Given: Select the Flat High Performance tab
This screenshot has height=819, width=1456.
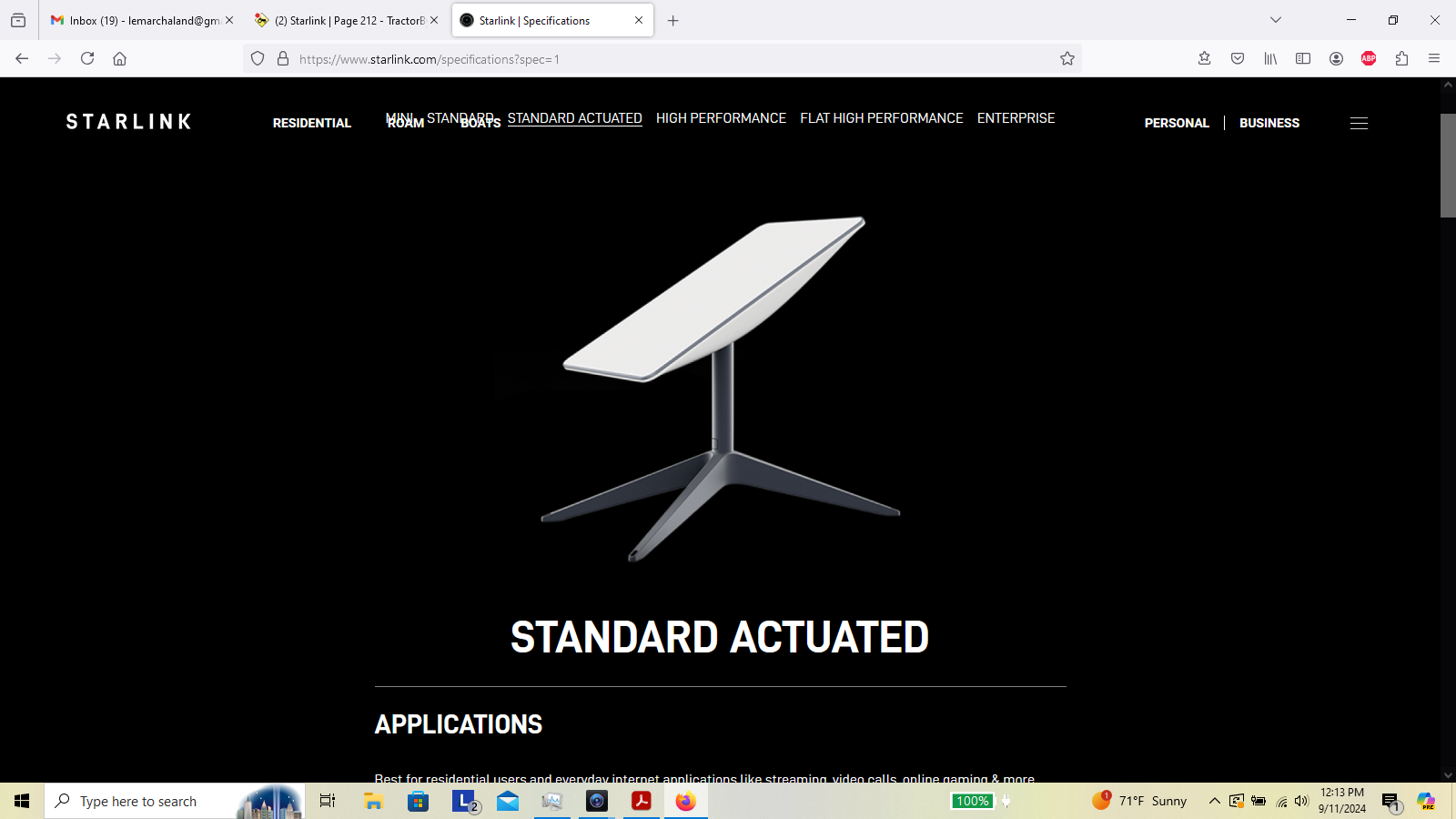Looking at the screenshot, I should (x=881, y=118).
